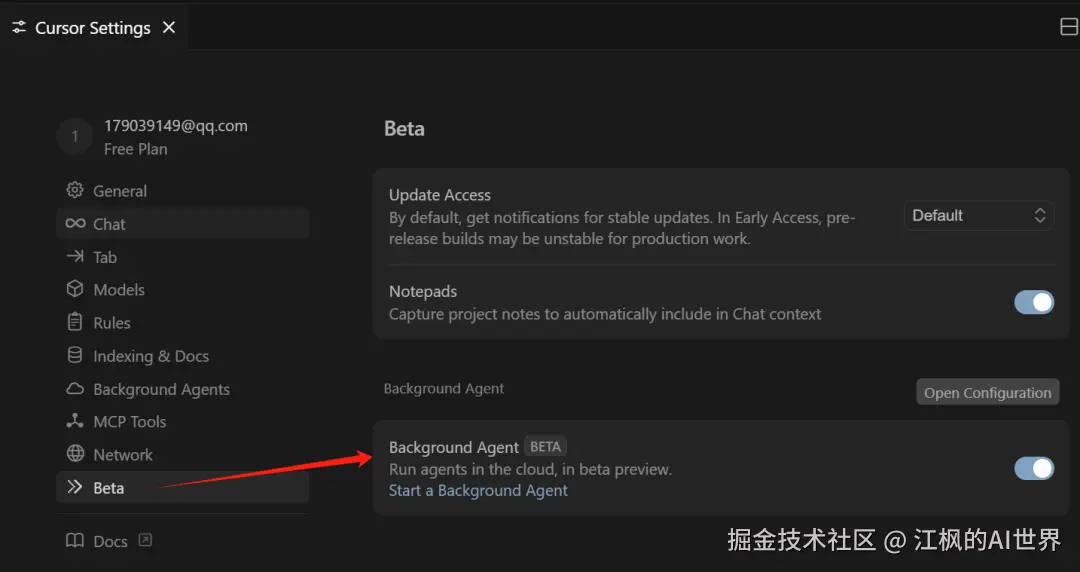This screenshot has width=1080, height=572.
Task: Click the Rules clipboard icon
Action: [75, 323]
